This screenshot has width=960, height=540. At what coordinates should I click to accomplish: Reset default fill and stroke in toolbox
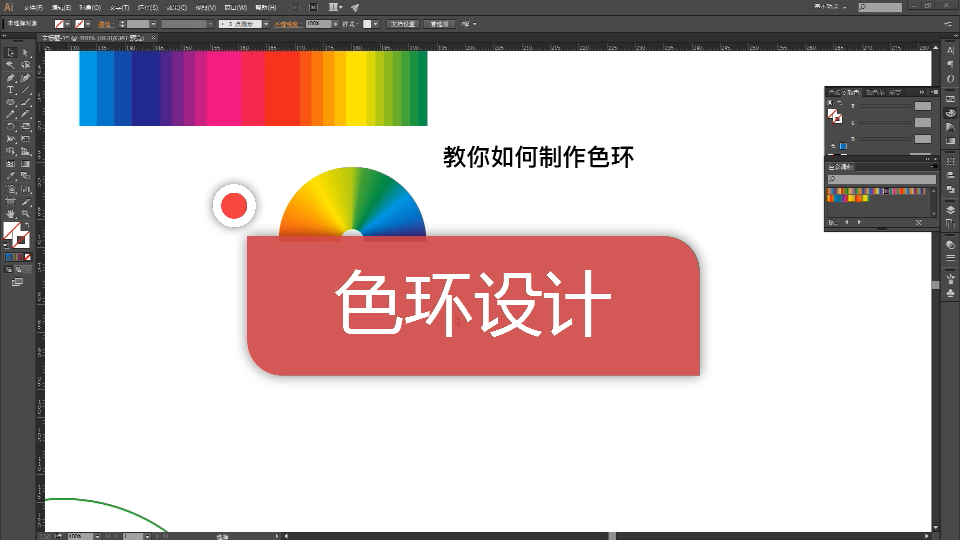[x=7, y=245]
